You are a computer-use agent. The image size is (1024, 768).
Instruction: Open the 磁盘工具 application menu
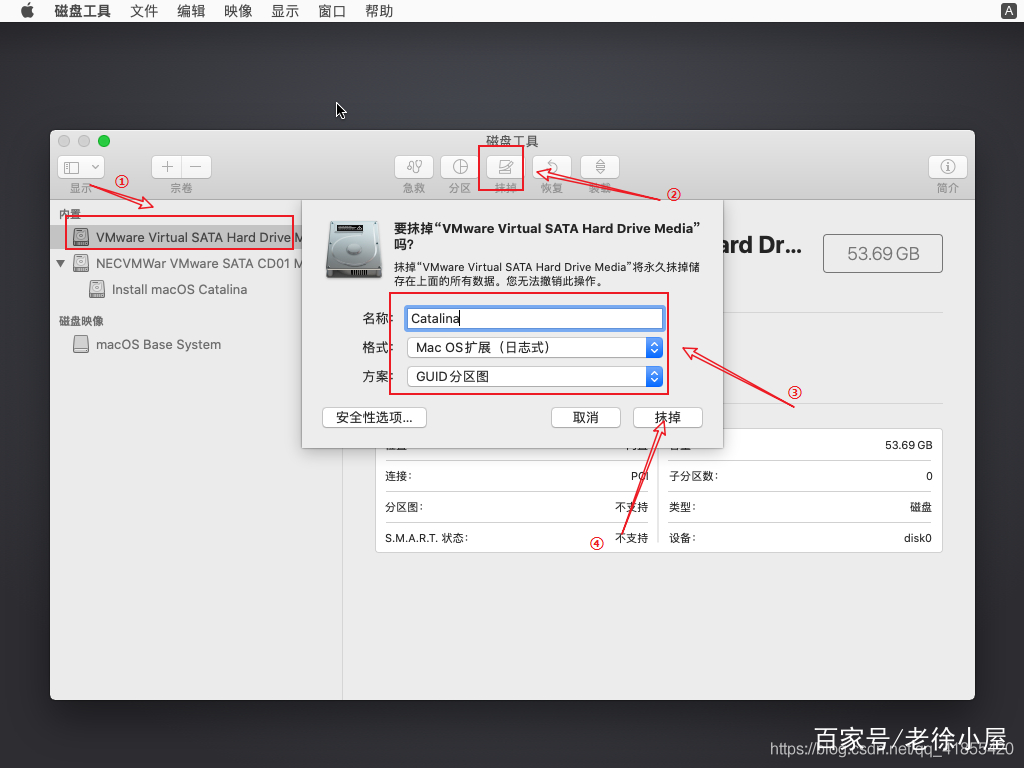[82, 11]
